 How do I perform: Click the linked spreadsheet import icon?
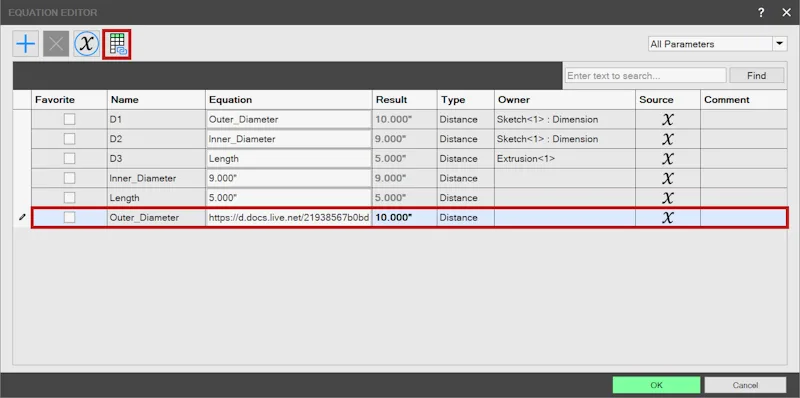[117, 44]
